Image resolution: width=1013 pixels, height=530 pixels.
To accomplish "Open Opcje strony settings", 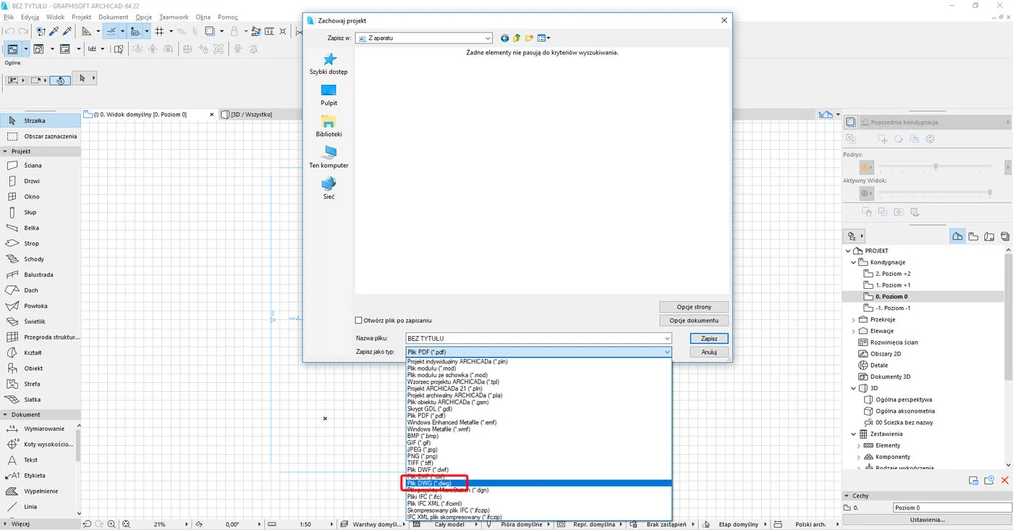I will pyautogui.click(x=694, y=307).
